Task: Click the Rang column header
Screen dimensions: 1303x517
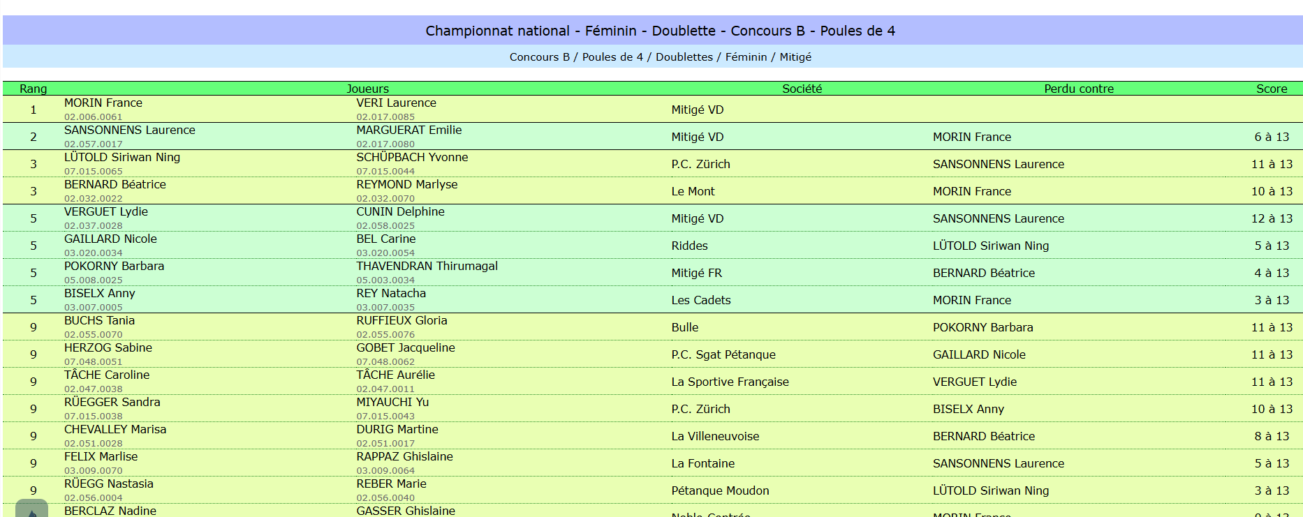Action: 33,89
